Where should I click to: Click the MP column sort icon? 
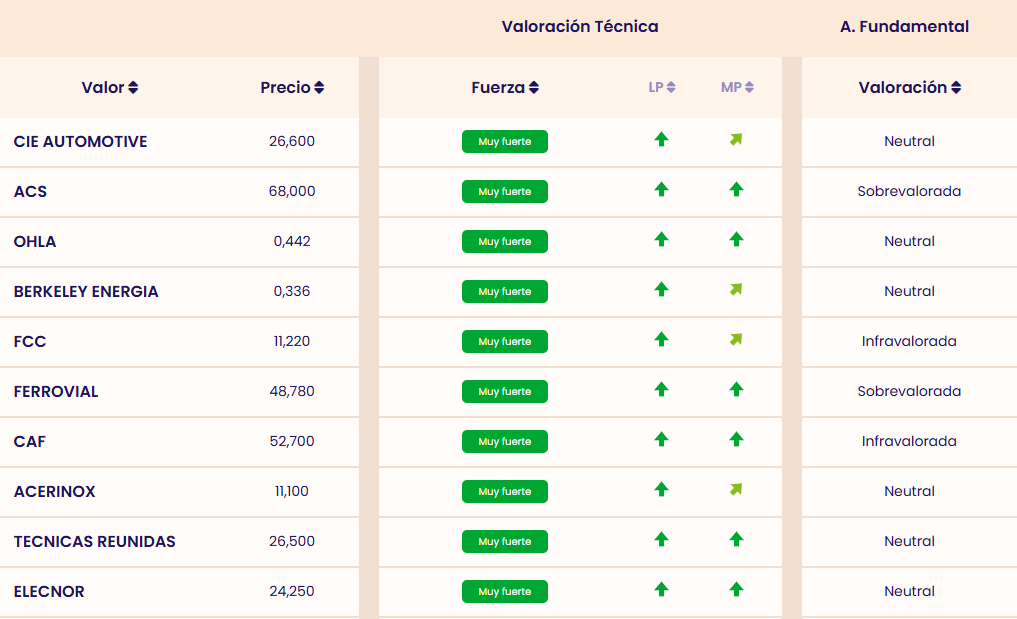(749, 88)
